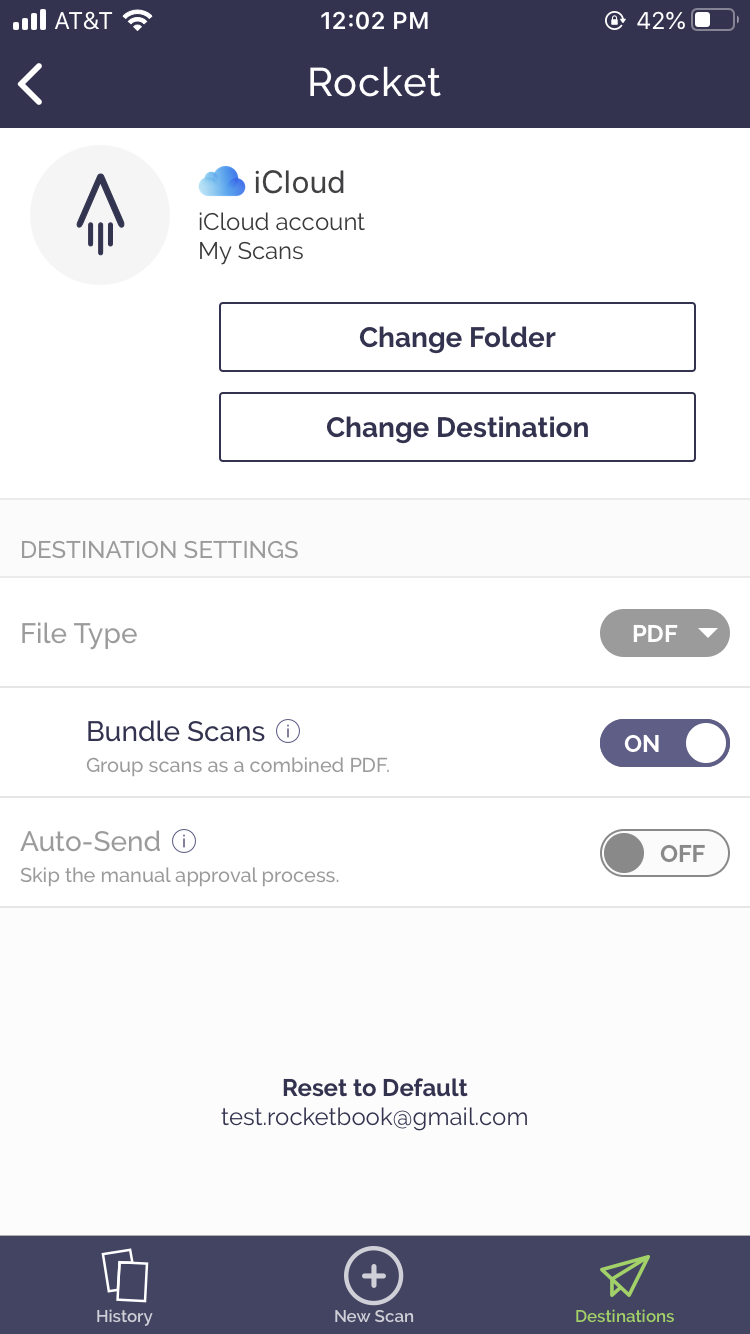Tap the back arrow in header
The height and width of the screenshot is (1334, 750).
(x=31, y=83)
